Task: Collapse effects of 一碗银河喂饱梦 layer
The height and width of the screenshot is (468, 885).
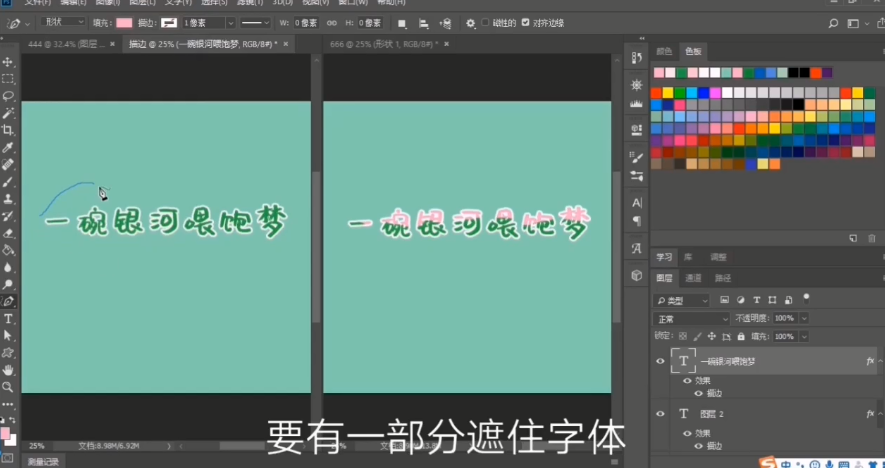Action: point(880,361)
